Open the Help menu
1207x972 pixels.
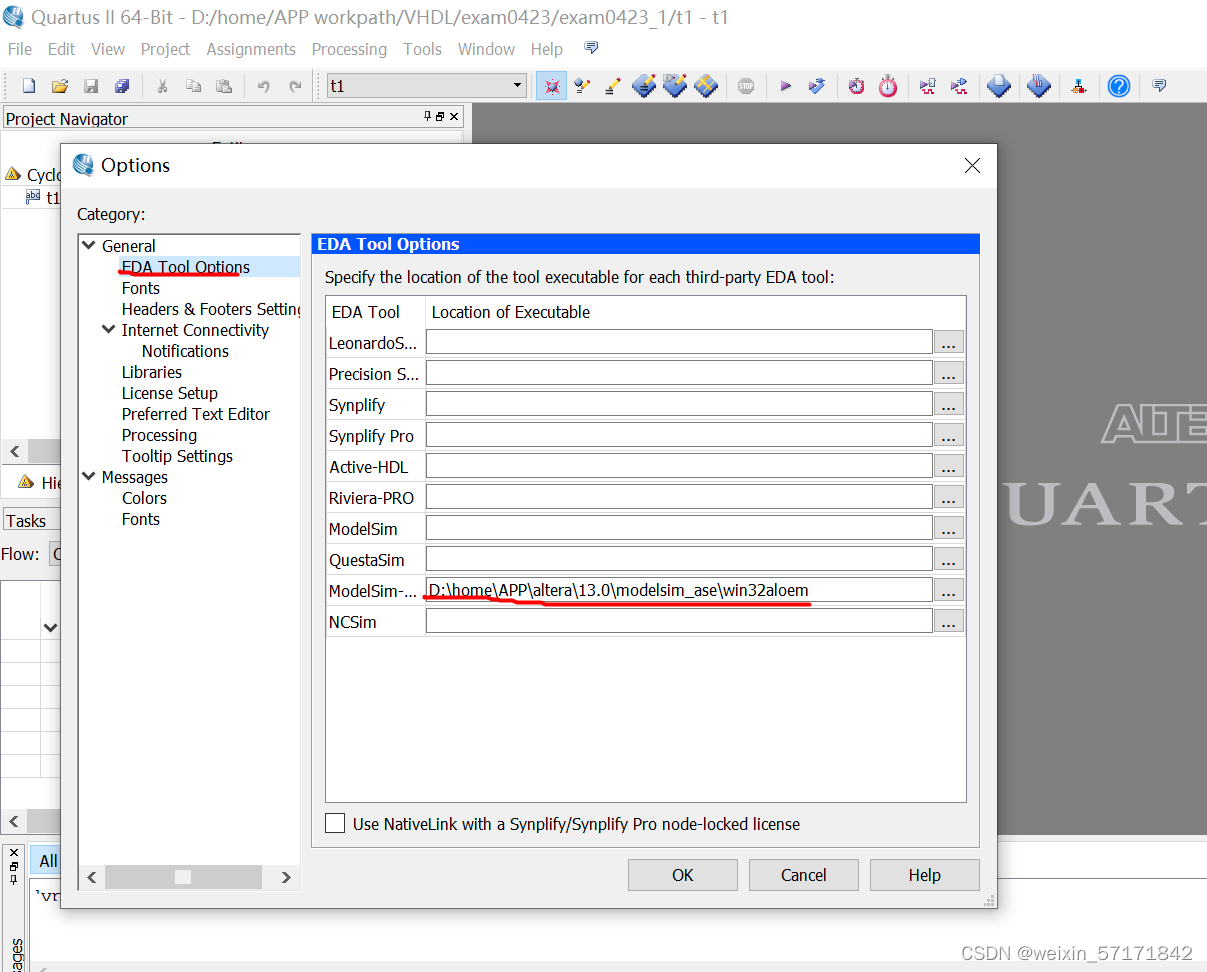[x=546, y=49]
